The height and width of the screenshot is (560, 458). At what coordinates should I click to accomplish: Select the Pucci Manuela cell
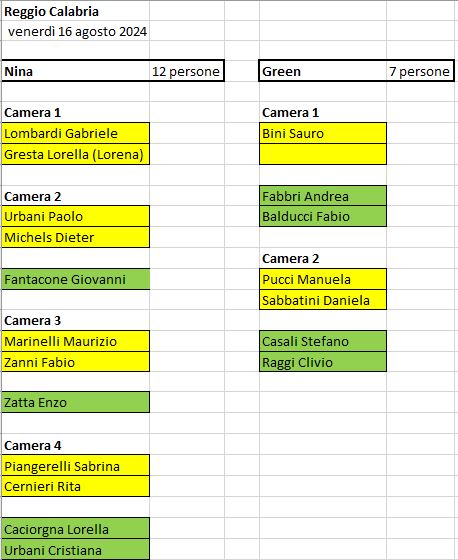pyautogui.click(x=323, y=279)
